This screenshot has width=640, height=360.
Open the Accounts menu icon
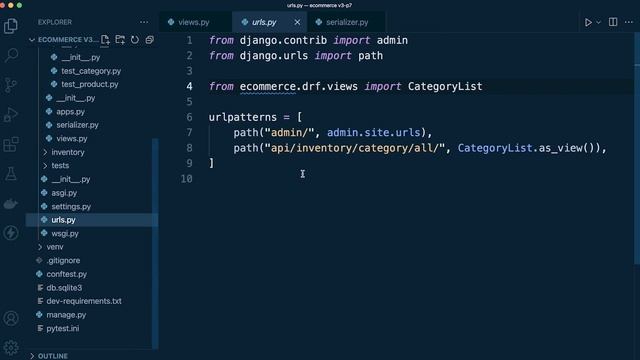coord(11,318)
